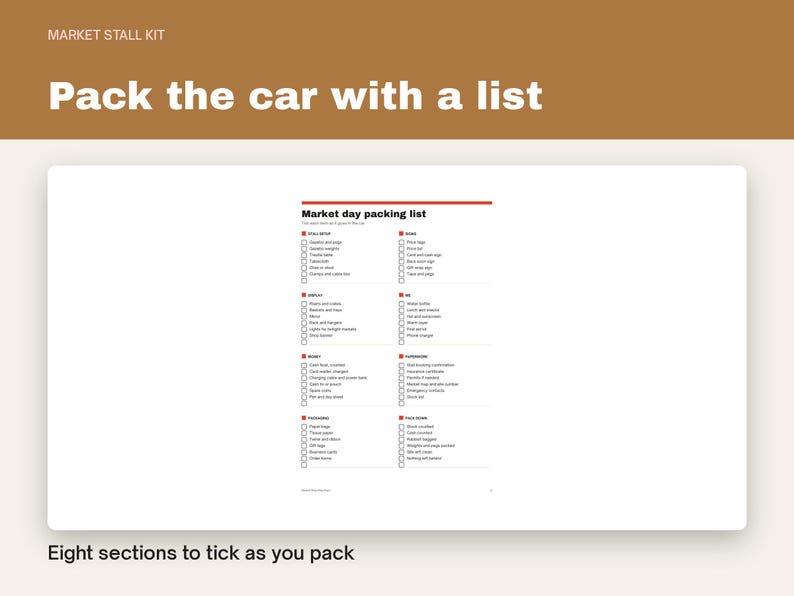This screenshot has width=794, height=596.
Task: Tick the Order forms checkbox
Action: pos(304,458)
